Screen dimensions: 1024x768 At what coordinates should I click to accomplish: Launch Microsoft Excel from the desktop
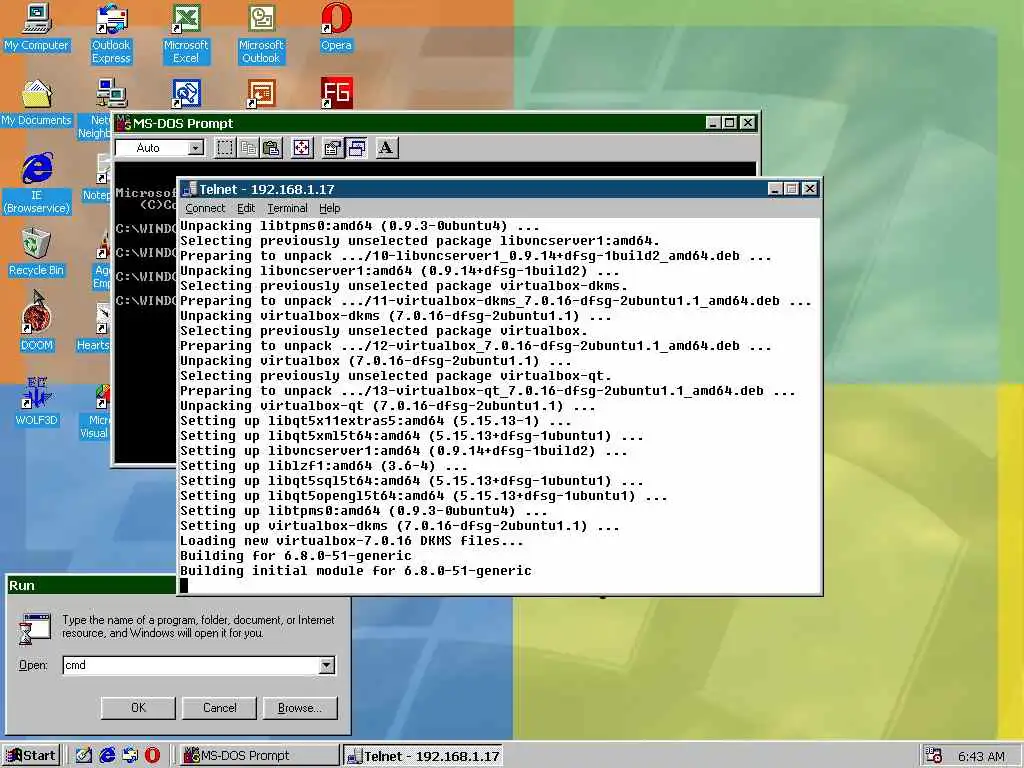186,34
